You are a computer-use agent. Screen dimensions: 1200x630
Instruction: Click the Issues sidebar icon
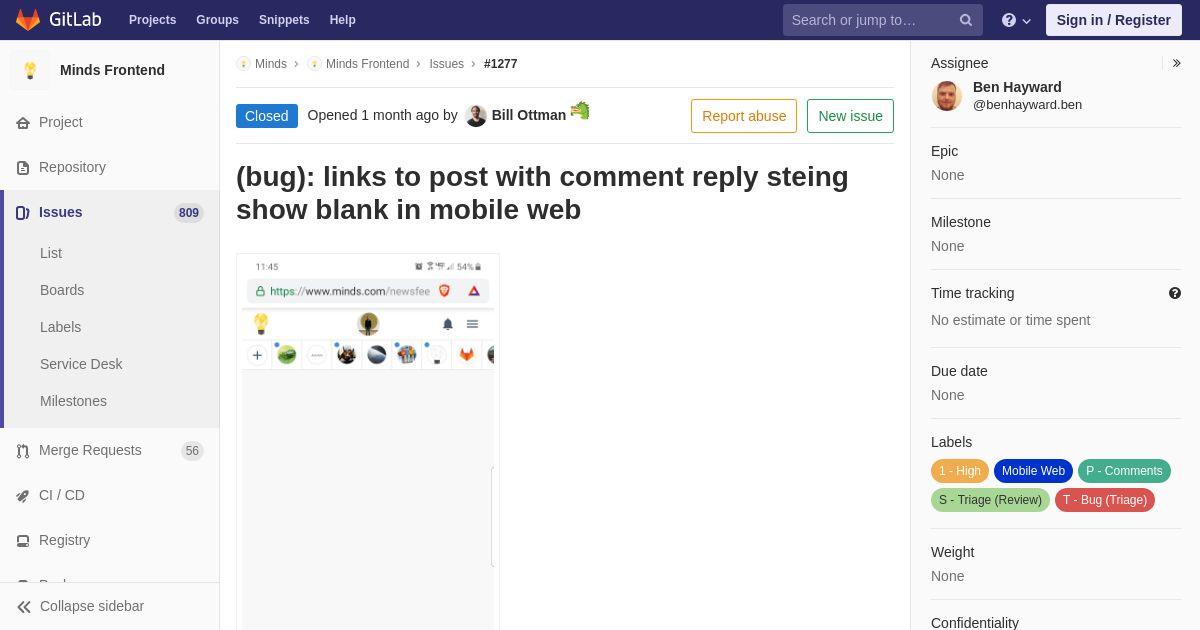tap(23, 212)
